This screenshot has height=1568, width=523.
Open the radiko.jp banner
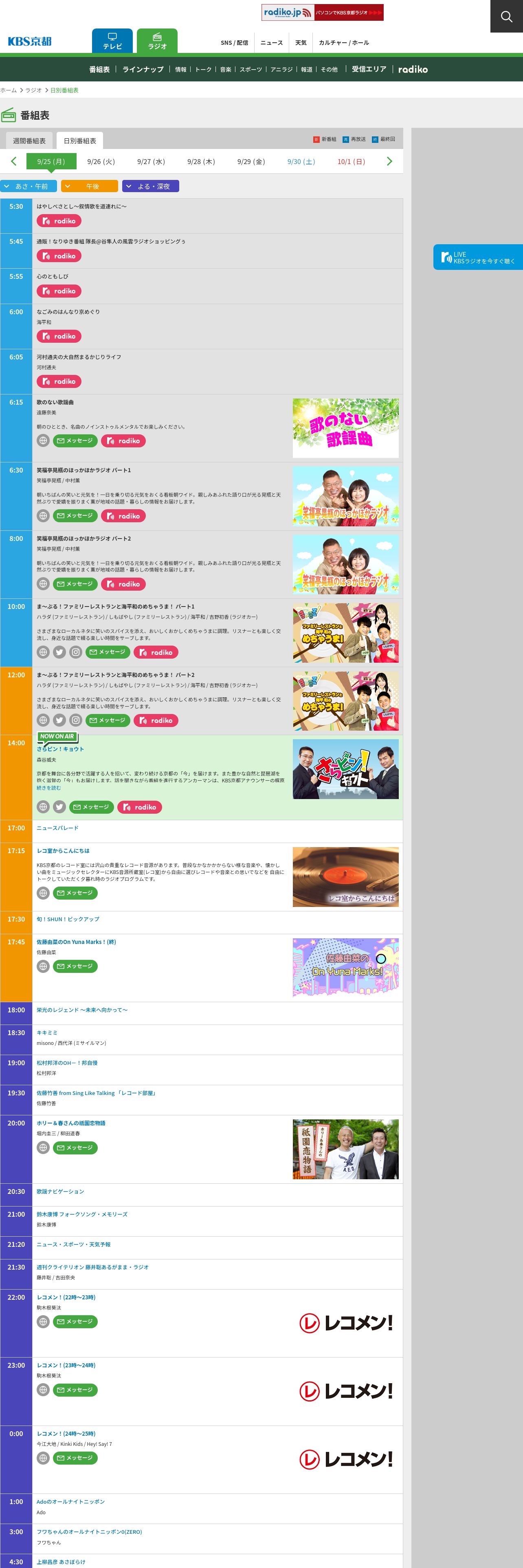(323, 12)
